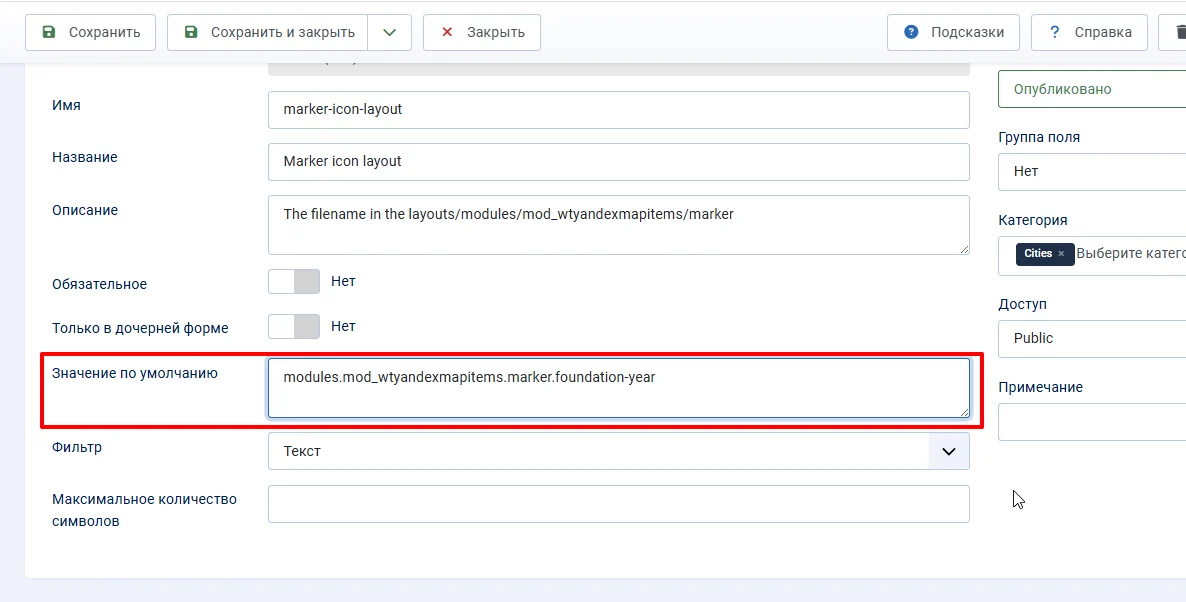
Task: Click the Значение по умолчанию label
Action: coord(135,373)
